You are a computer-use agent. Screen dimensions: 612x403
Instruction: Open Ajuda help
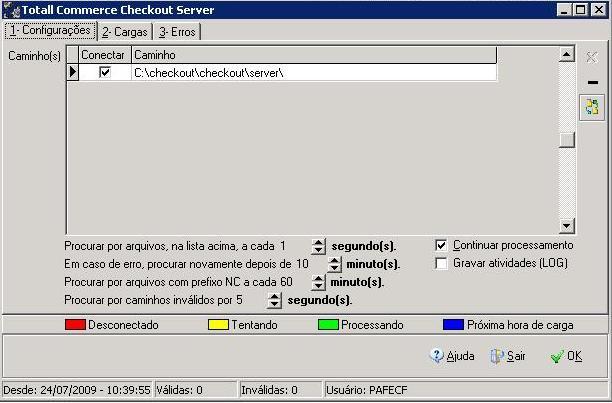[x=452, y=356]
